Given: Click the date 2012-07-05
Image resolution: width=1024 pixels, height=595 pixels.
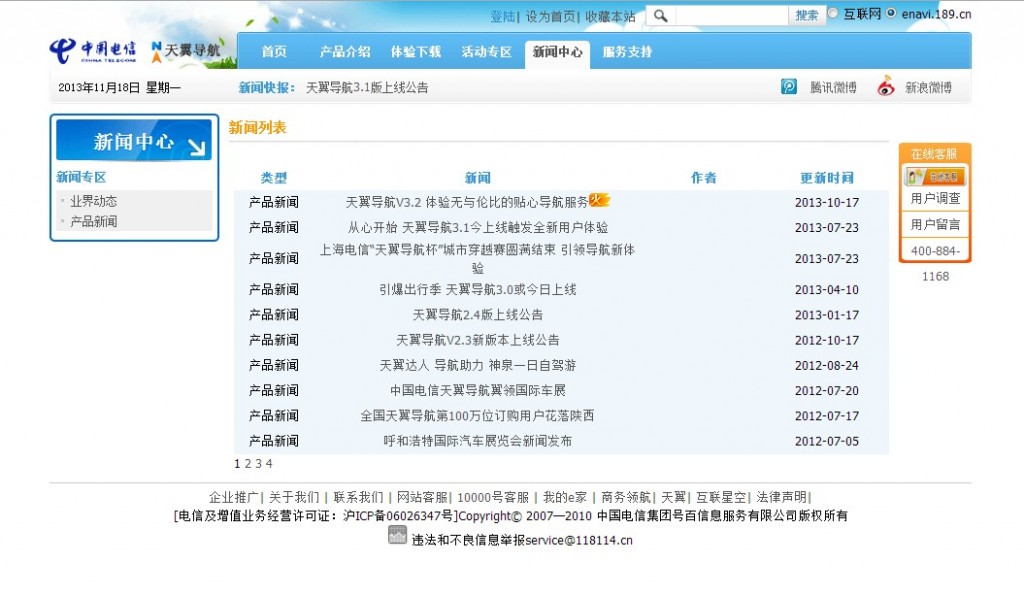Looking at the screenshot, I should pyautogui.click(x=827, y=442).
